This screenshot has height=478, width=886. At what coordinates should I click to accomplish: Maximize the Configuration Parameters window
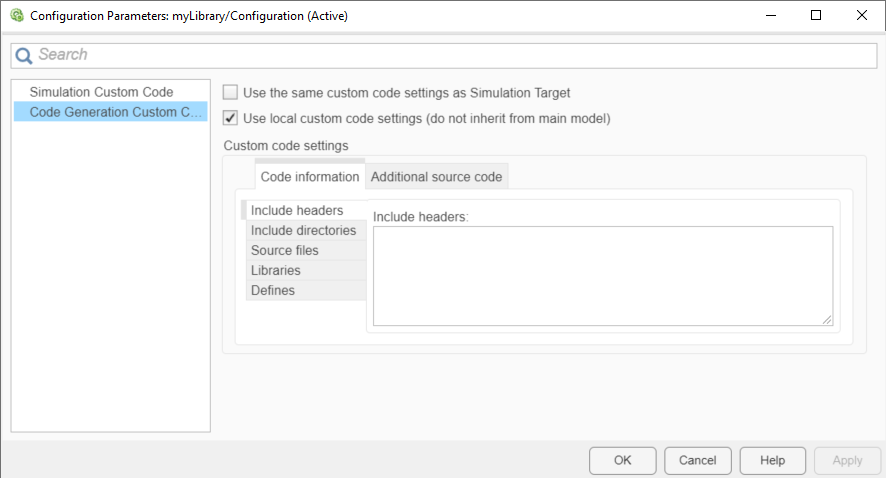click(x=816, y=16)
